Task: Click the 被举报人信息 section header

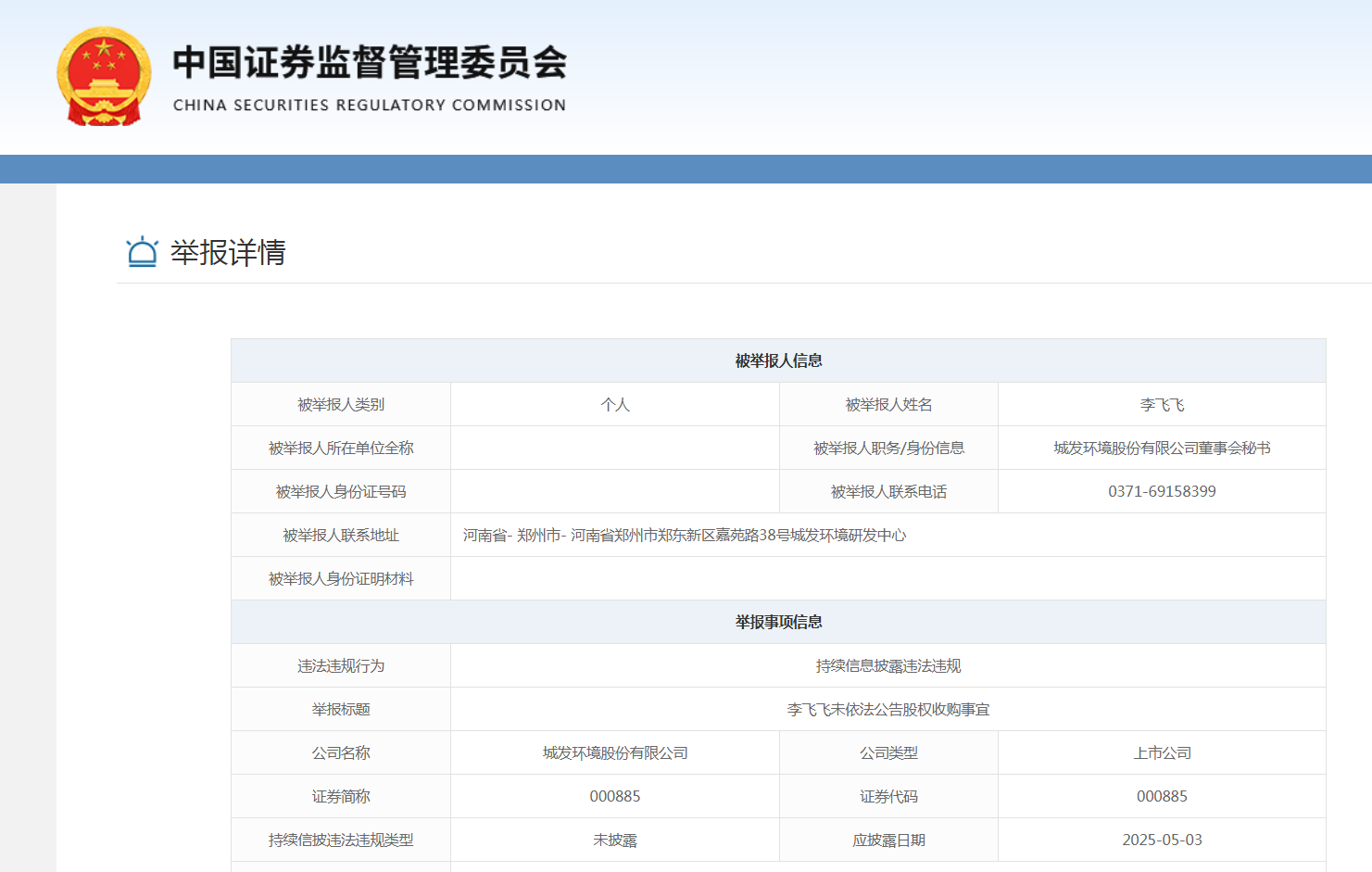Action: pyautogui.click(x=778, y=360)
